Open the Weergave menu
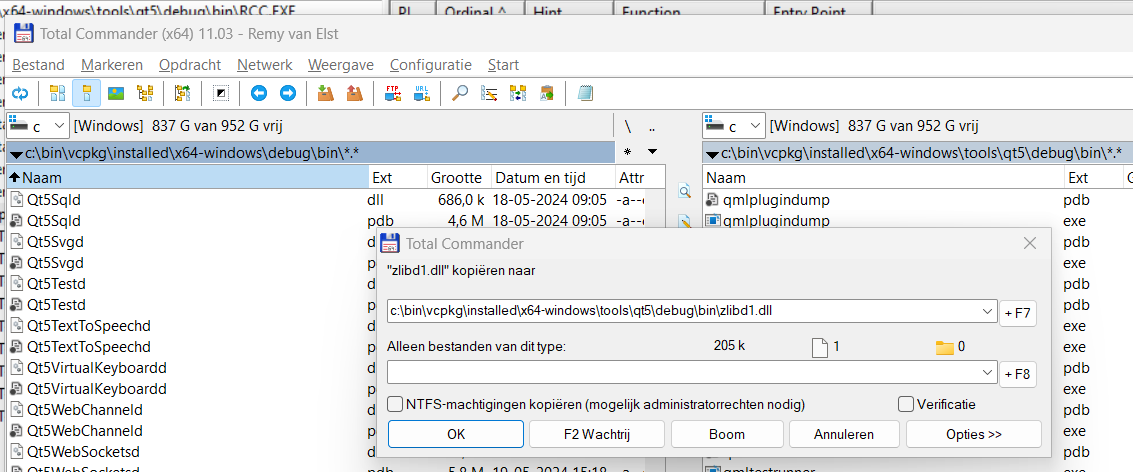The image size is (1133, 472). 341,65
